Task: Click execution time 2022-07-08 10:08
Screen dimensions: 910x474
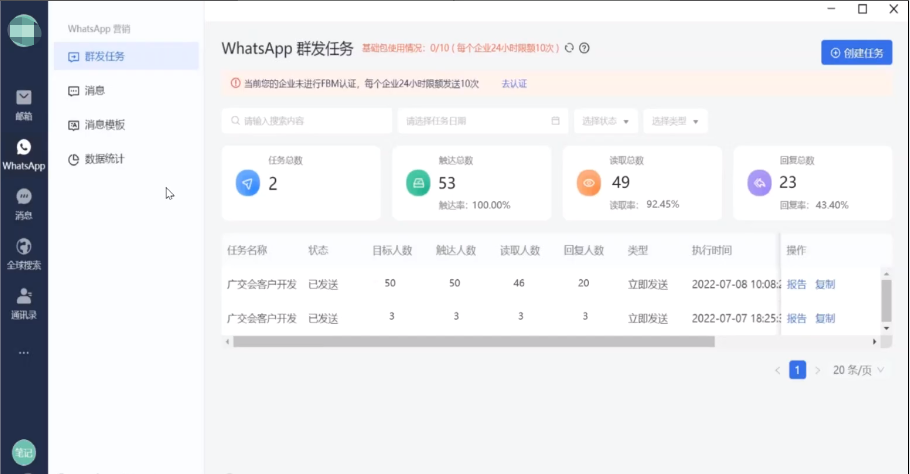Action: coord(735,284)
